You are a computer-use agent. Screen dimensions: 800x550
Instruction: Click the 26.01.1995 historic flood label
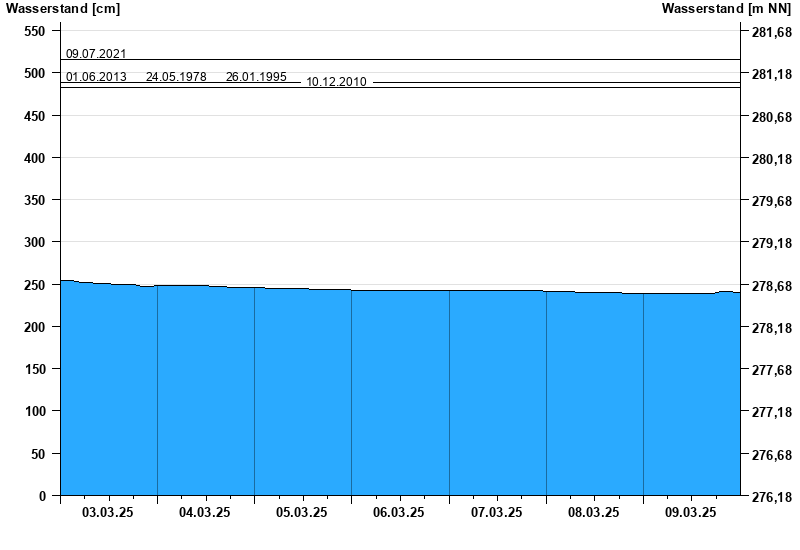pos(256,77)
